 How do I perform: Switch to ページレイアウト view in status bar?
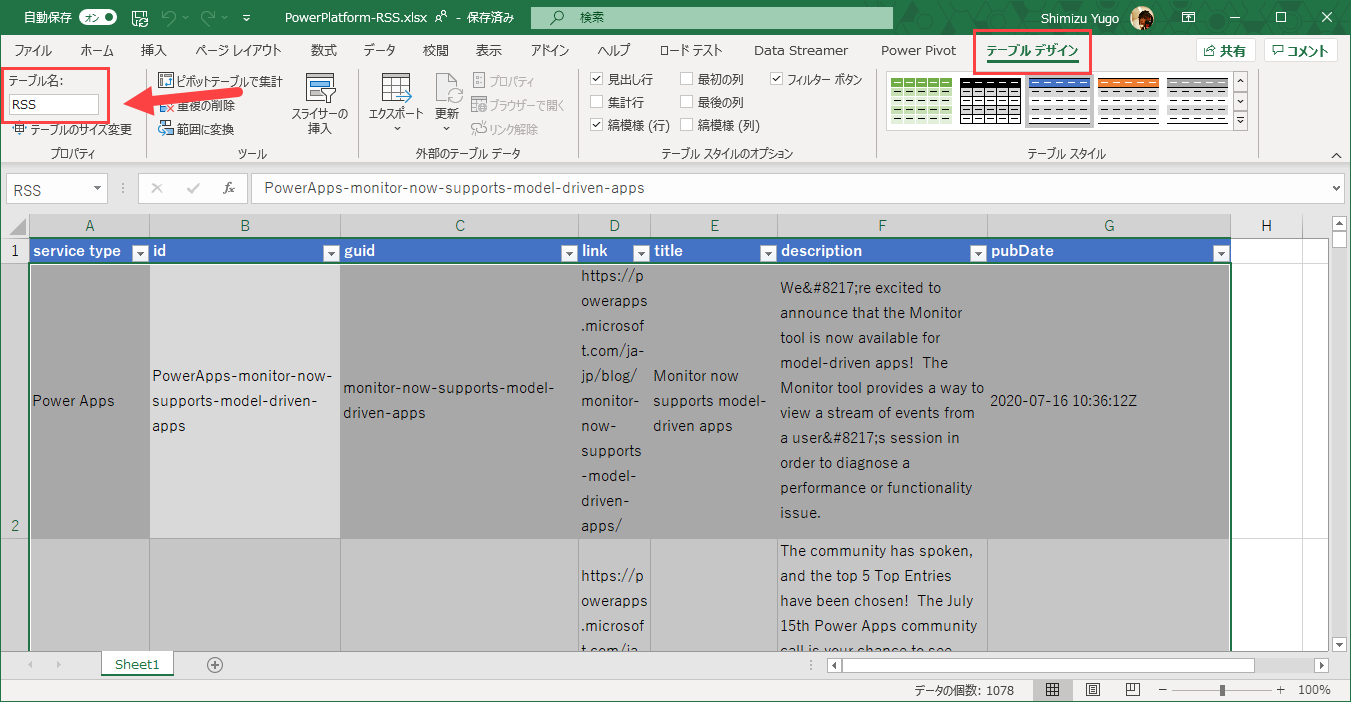click(x=1093, y=689)
